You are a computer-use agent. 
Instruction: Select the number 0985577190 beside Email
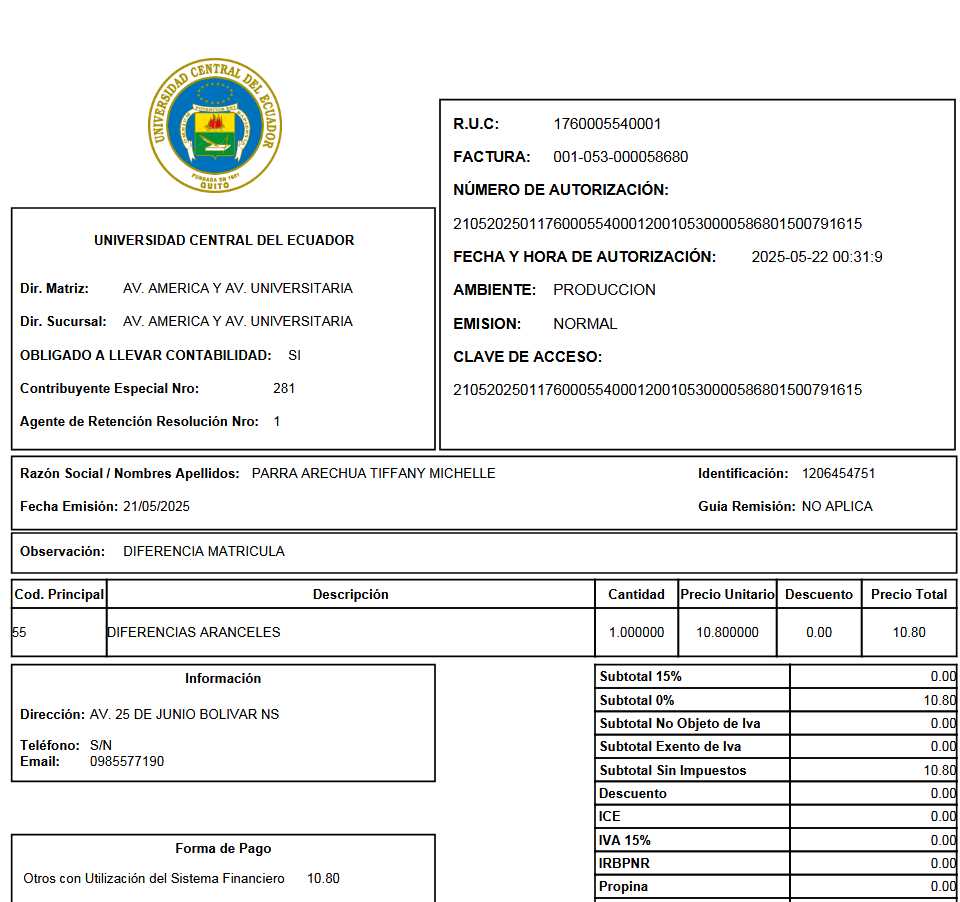[127, 761]
